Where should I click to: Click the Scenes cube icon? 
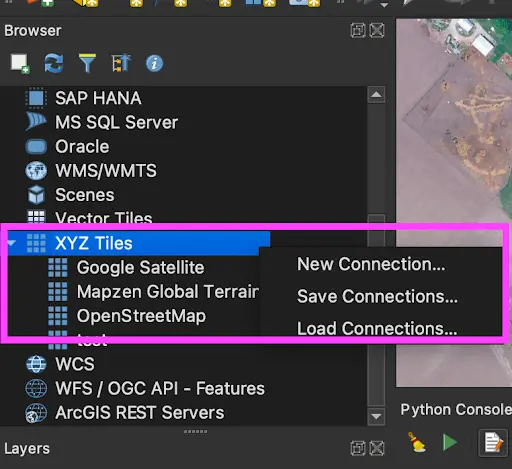36,195
